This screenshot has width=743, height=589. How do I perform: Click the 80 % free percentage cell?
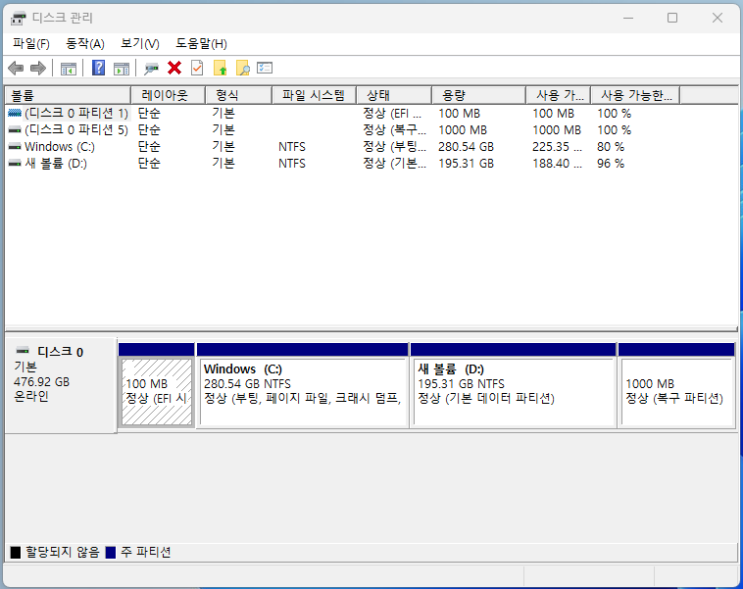click(x=610, y=147)
